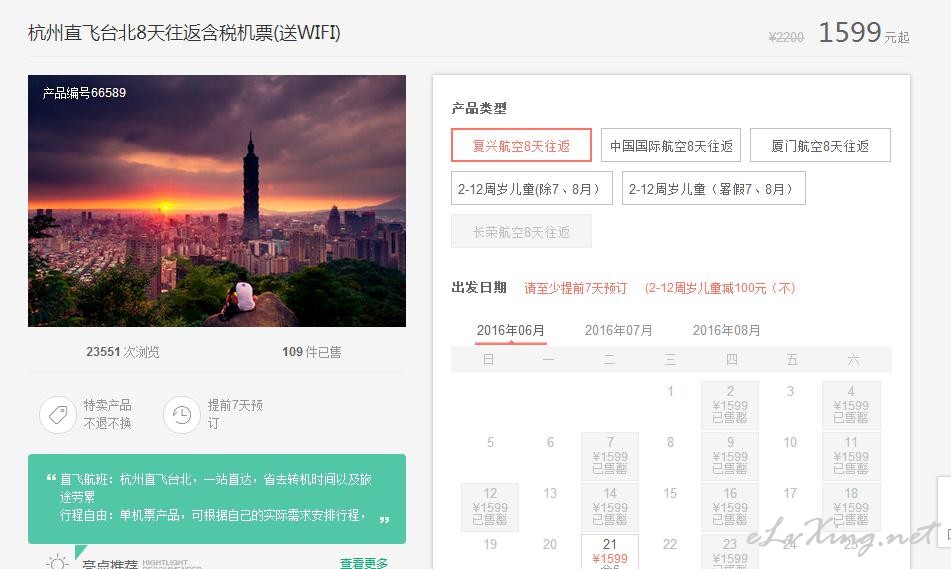Click date 8 in June calendar
The image size is (951, 569).
(670, 442)
